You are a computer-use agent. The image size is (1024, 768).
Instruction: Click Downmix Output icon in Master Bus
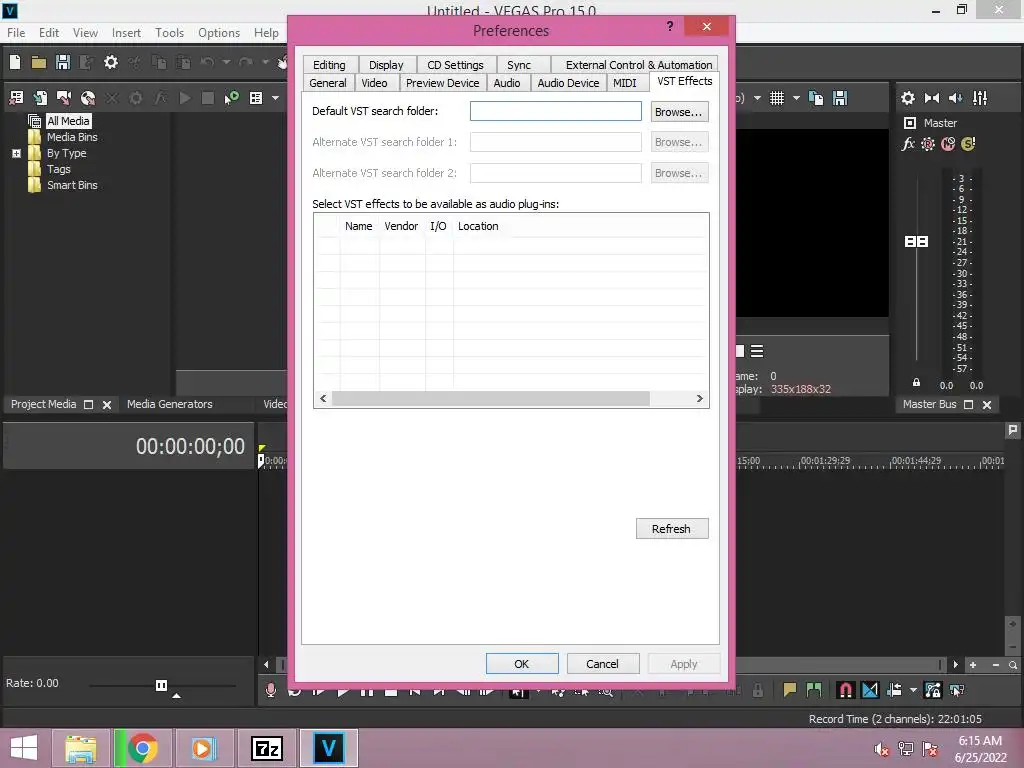pos(932,98)
